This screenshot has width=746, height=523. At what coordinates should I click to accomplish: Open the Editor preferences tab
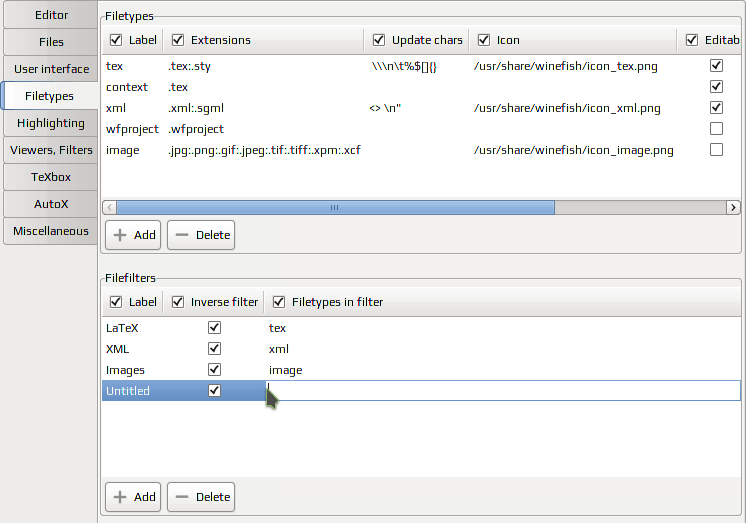coord(51,15)
